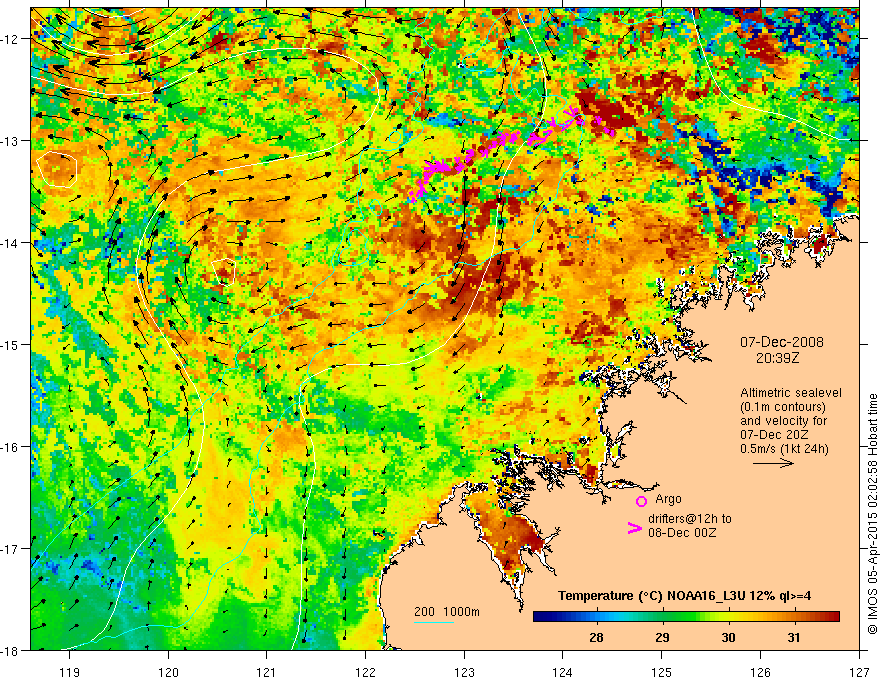Click latitude axis label '-18'
Viewport: 880px width, 680px height.
pyautogui.click(x=11, y=651)
